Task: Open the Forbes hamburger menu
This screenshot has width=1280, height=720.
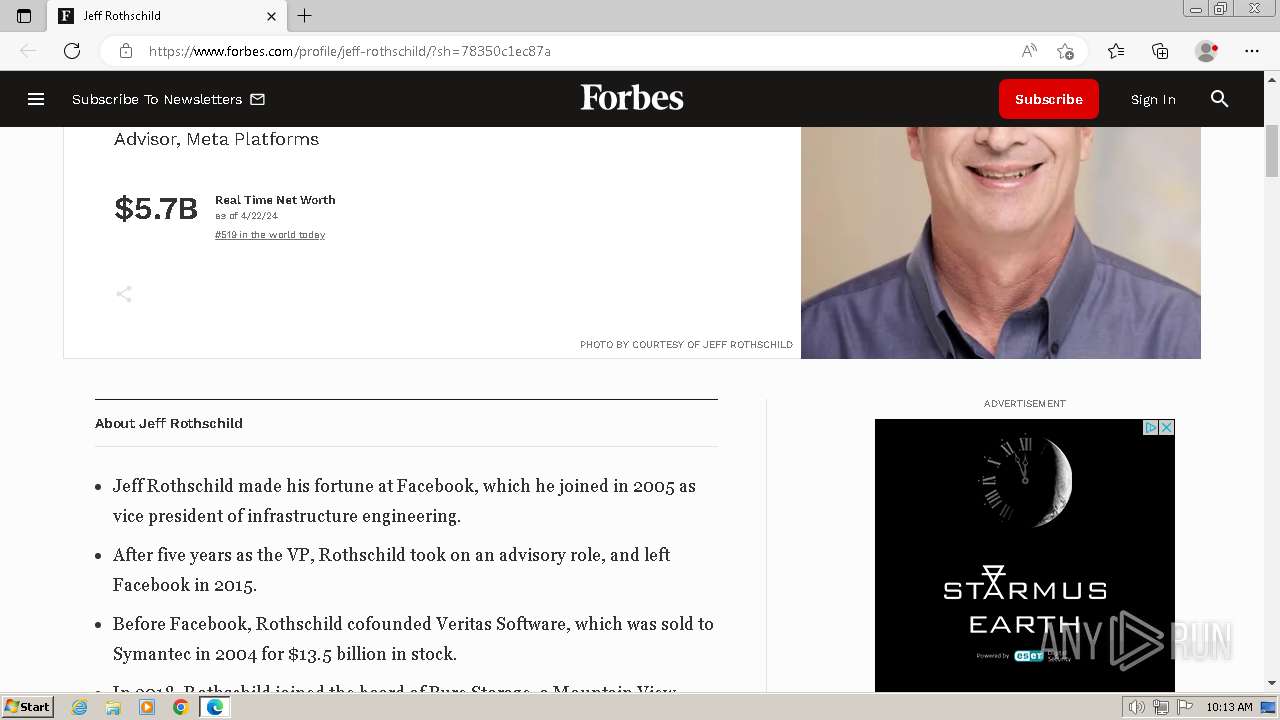Action: [x=36, y=99]
